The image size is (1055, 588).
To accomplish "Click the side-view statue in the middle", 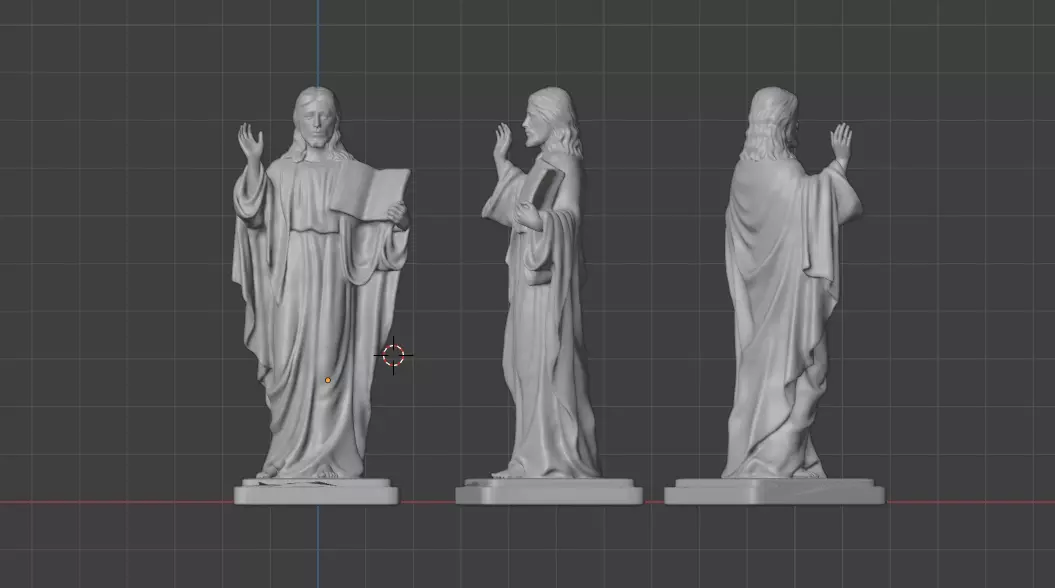I will pyautogui.click(x=548, y=296).
